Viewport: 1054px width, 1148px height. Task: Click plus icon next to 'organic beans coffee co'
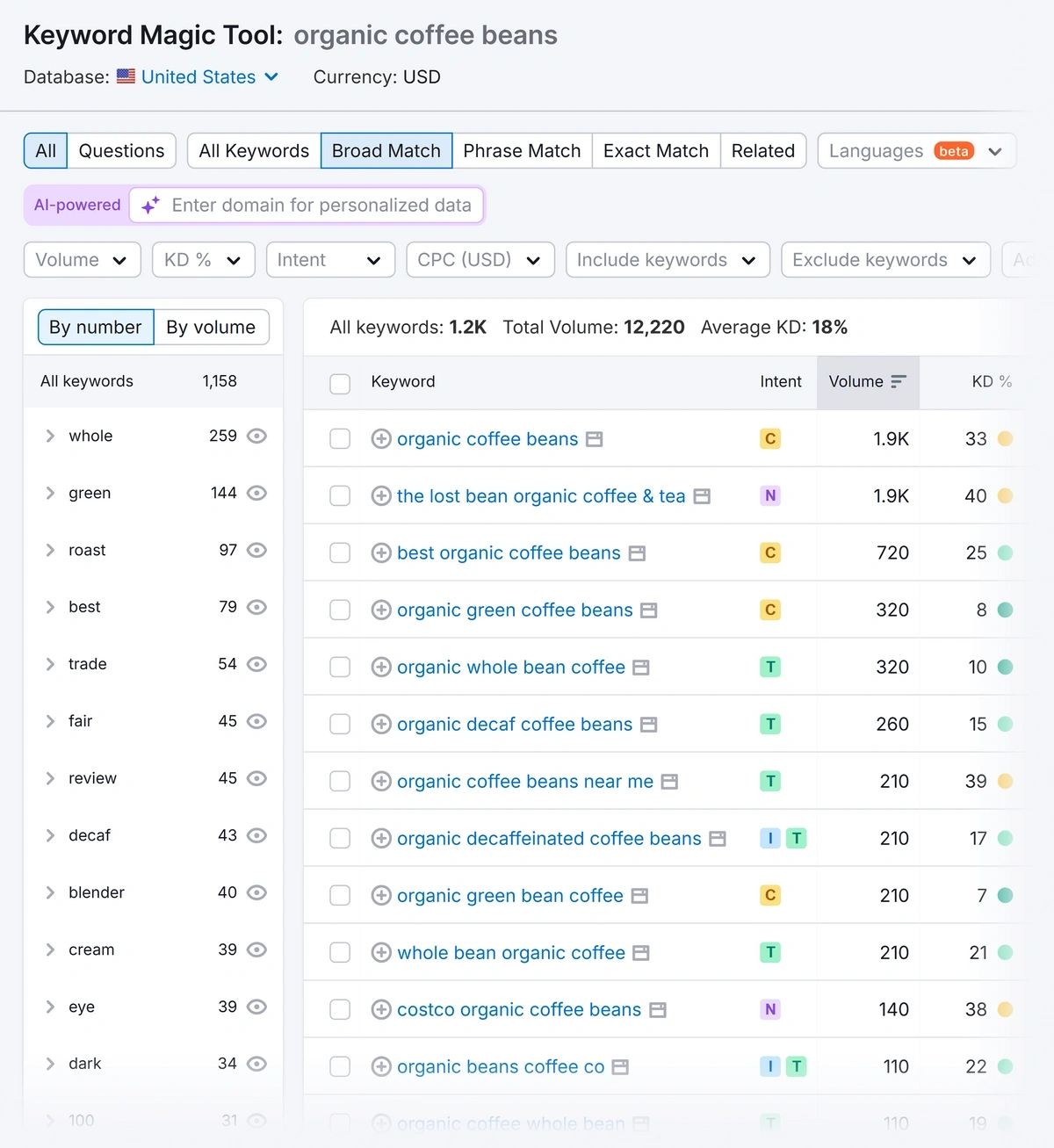click(381, 1067)
